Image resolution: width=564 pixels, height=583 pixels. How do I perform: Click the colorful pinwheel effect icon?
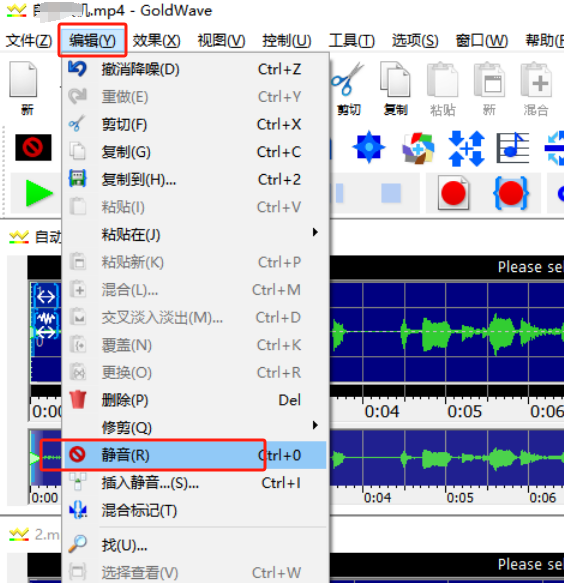[x=418, y=148]
